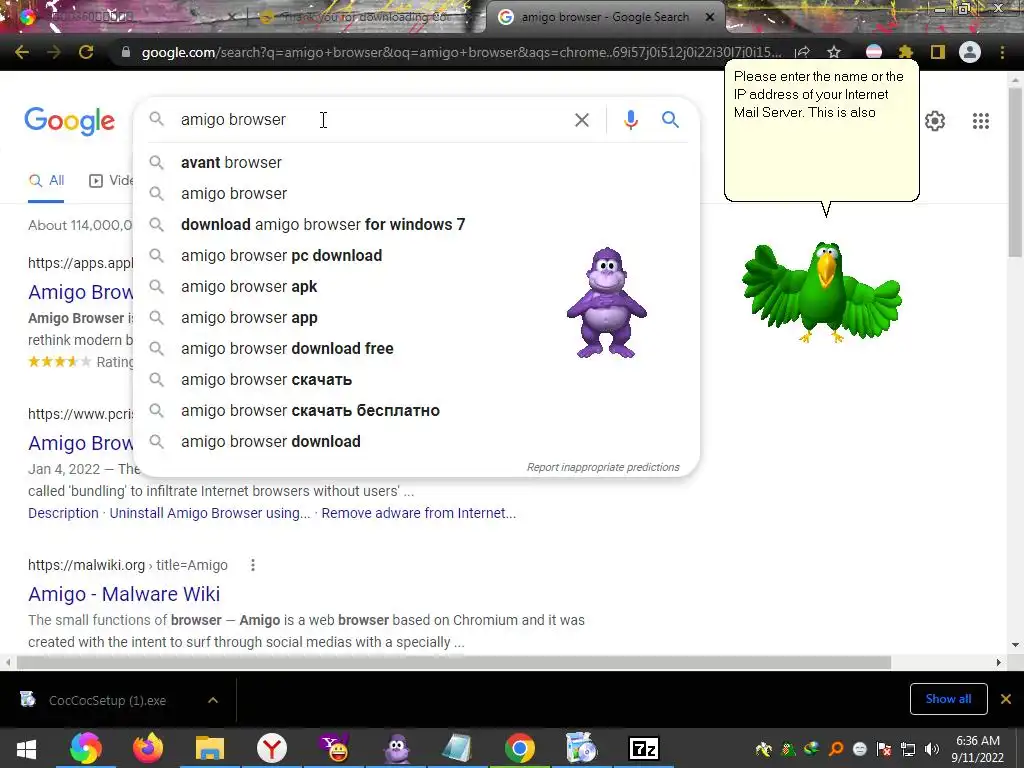
Task: Open more options for malwiki result
Action: pos(253,565)
